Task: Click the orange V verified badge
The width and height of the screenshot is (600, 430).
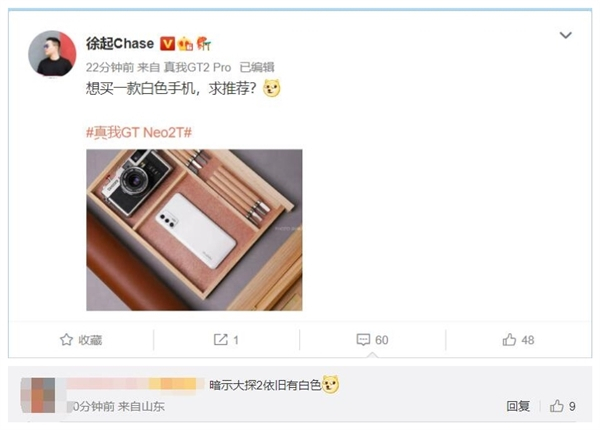Action: pyautogui.click(x=167, y=44)
